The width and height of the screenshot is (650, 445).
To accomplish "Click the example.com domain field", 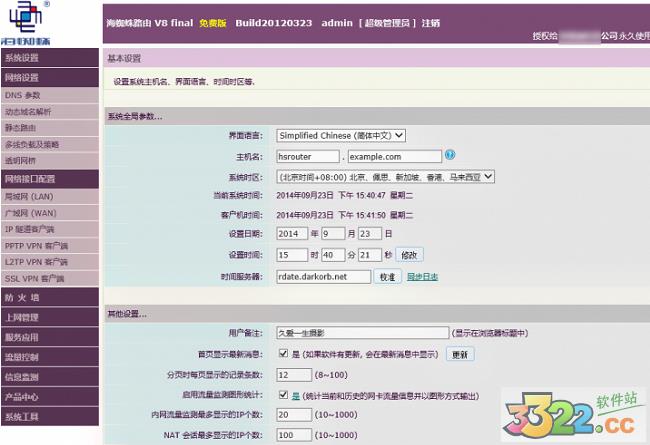I will [x=395, y=157].
